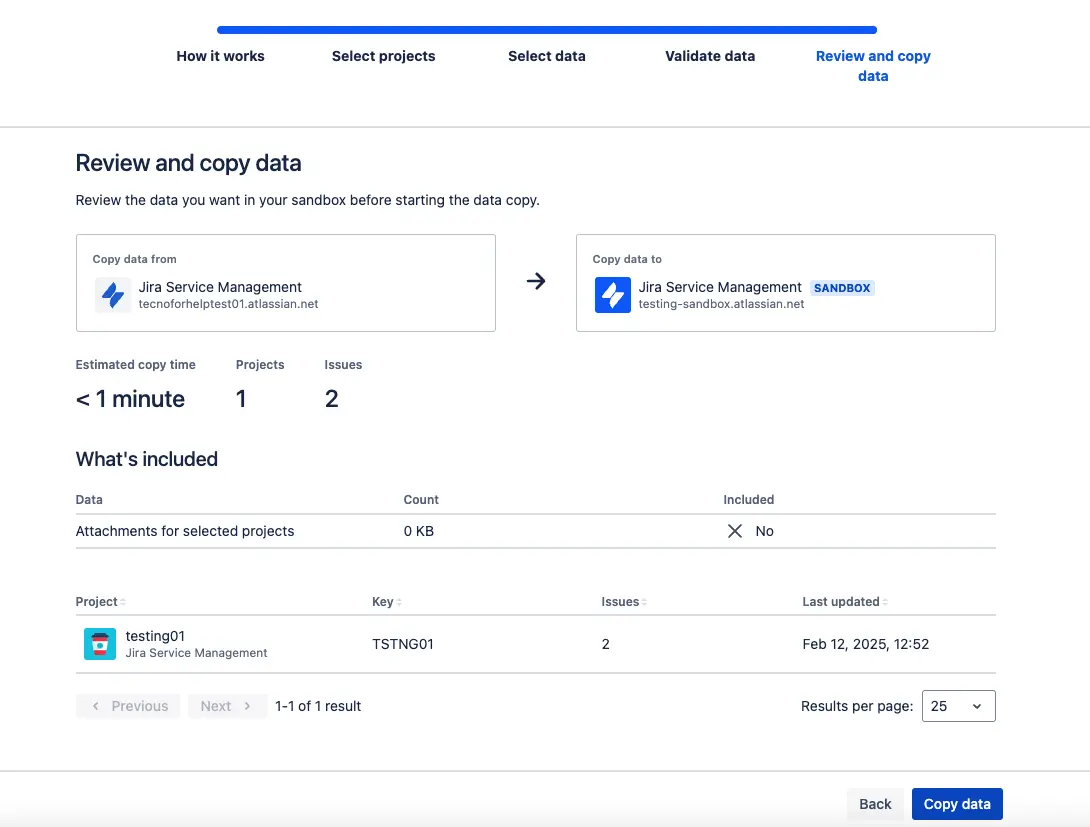
Task: Click the Copy data from label
Action: click(134, 259)
